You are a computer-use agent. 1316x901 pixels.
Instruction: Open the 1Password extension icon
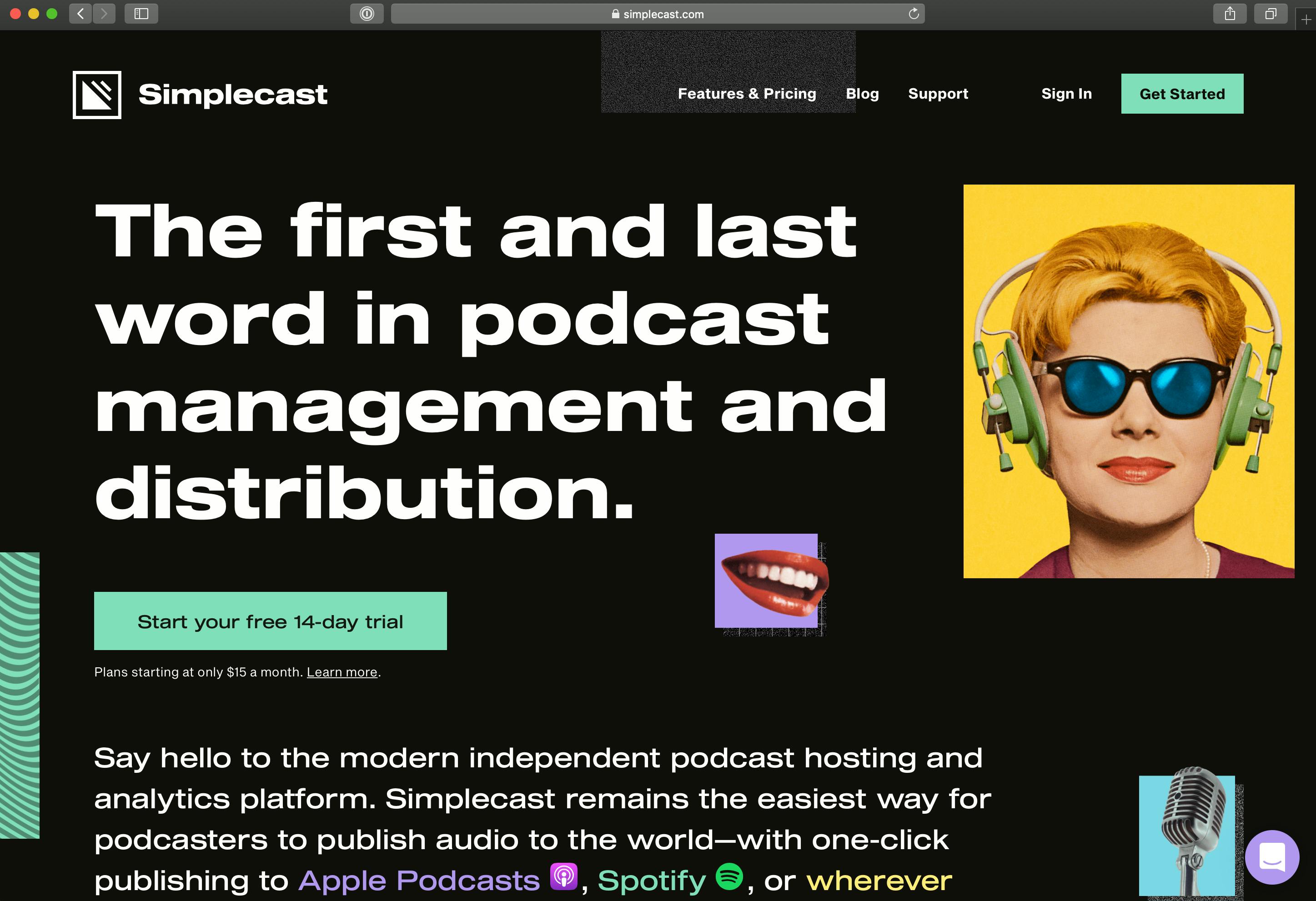point(367,14)
